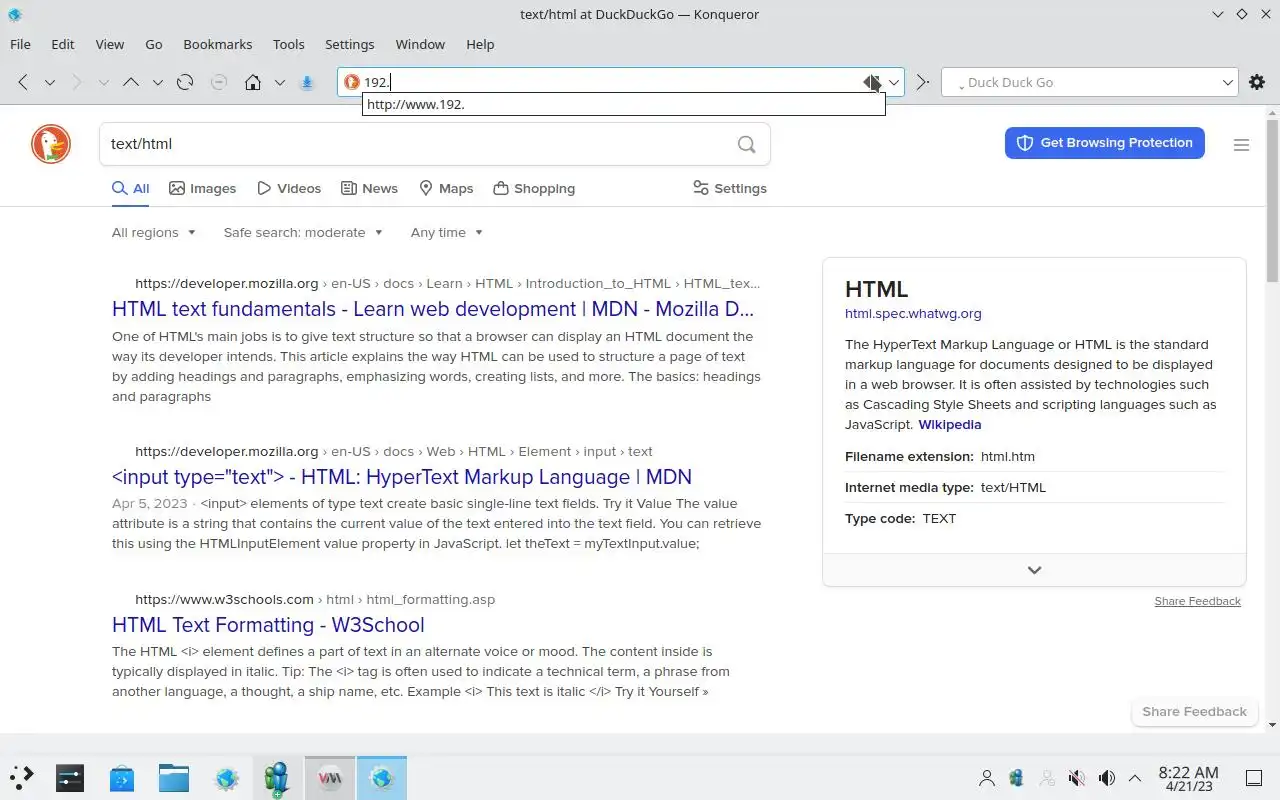
Task: Open the back history dropdown arrow
Action: click(x=49, y=82)
